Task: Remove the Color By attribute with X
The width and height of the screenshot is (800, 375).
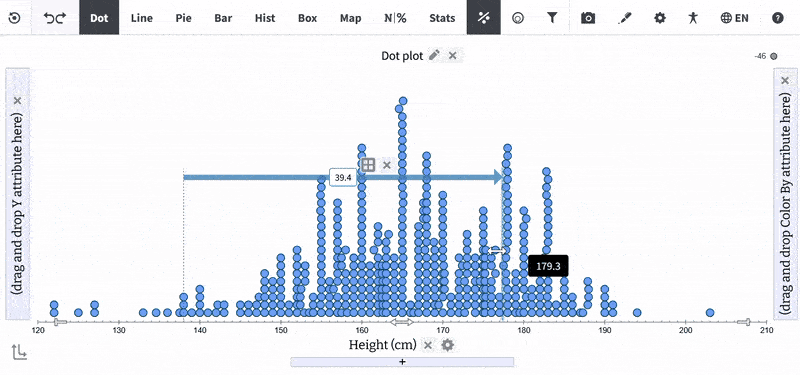Action: (x=785, y=81)
